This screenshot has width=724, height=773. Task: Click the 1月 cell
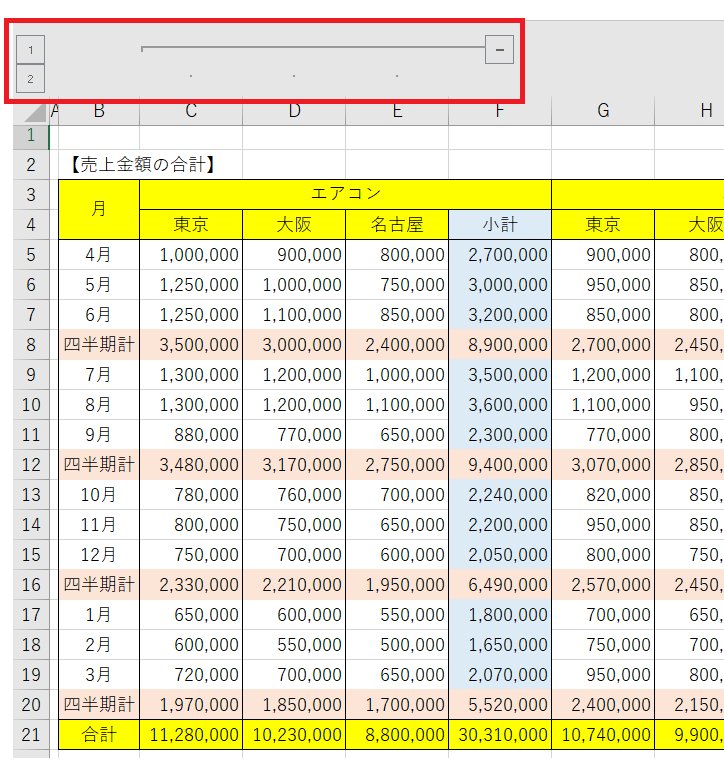pos(99,615)
